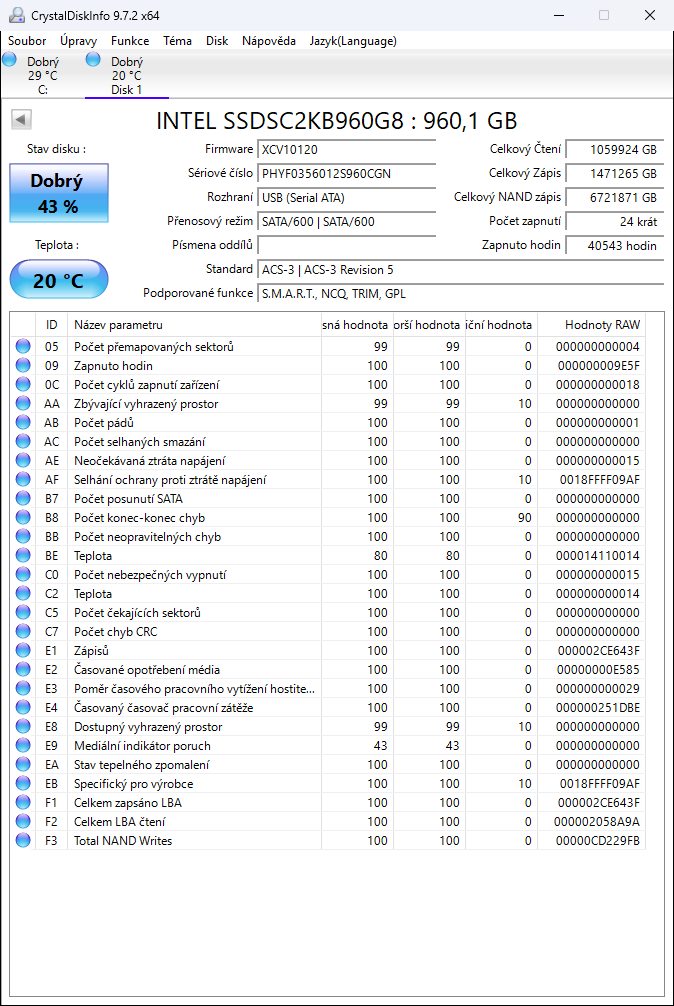Viewport: 674px width, 1006px height.
Task: Click status orb in row E1 Zápisů
Action: (x=23, y=651)
